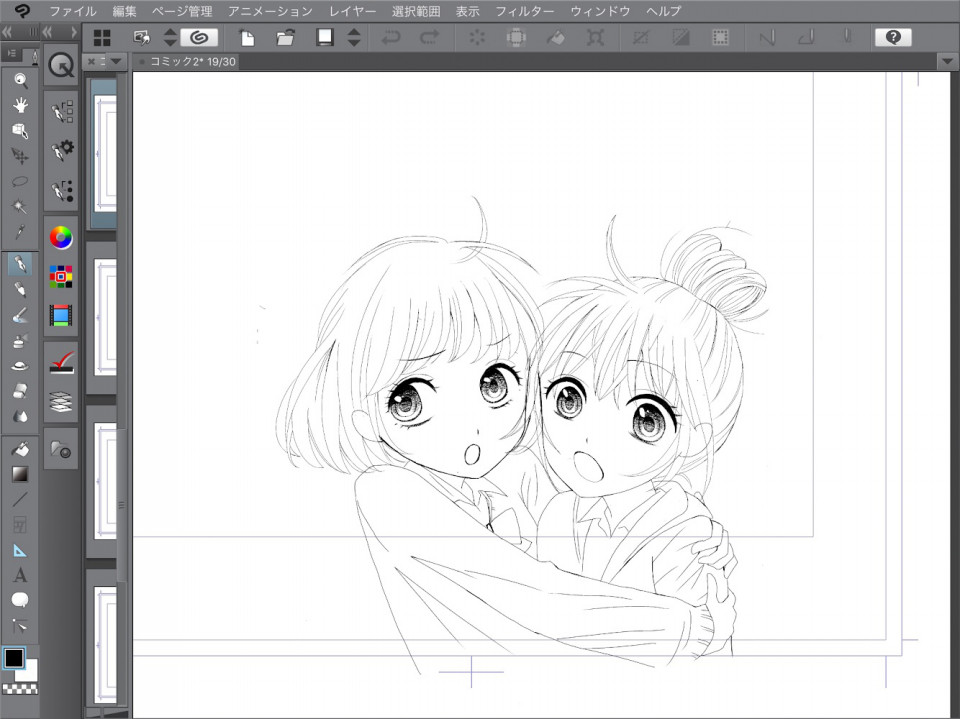960x719 pixels.
Task: Open the Layer stack palette
Action: [x=61, y=402]
